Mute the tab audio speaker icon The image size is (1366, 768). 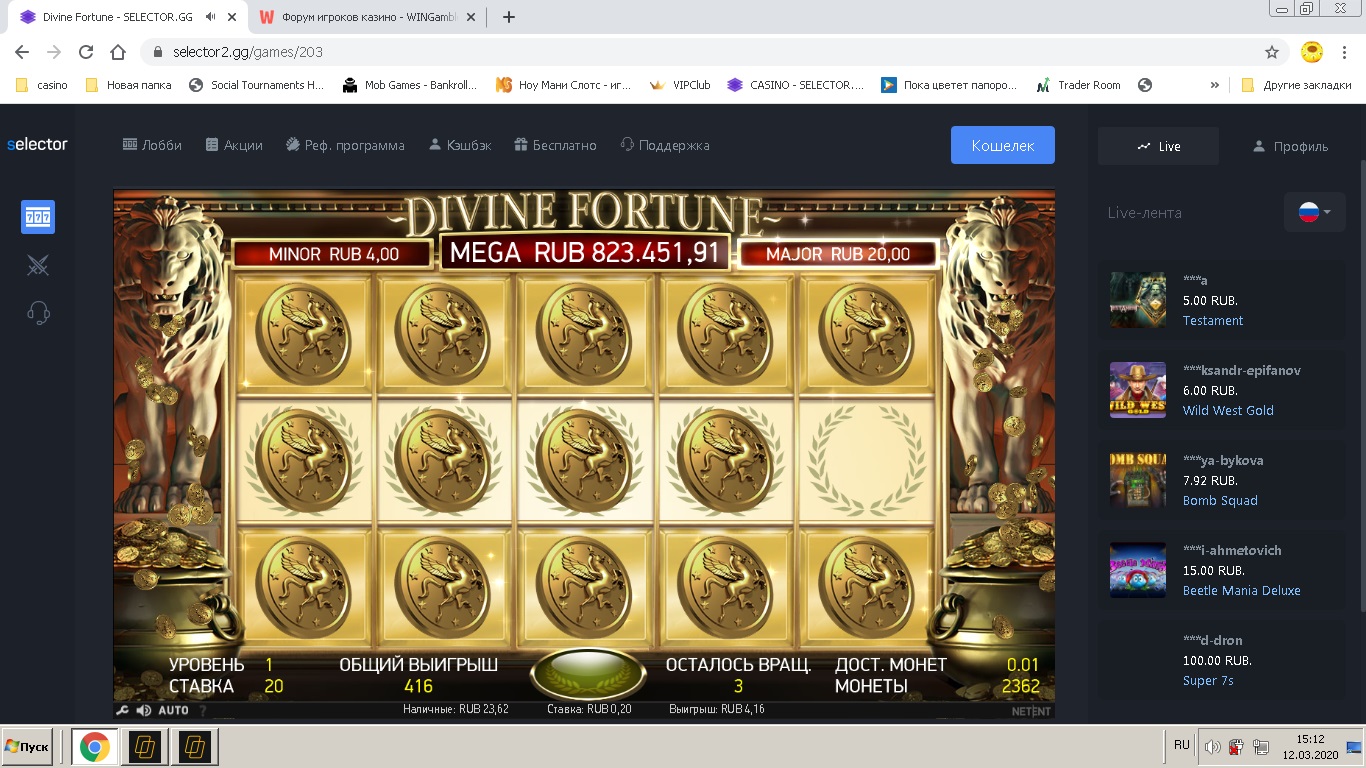pyautogui.click(x=210, y=17)
